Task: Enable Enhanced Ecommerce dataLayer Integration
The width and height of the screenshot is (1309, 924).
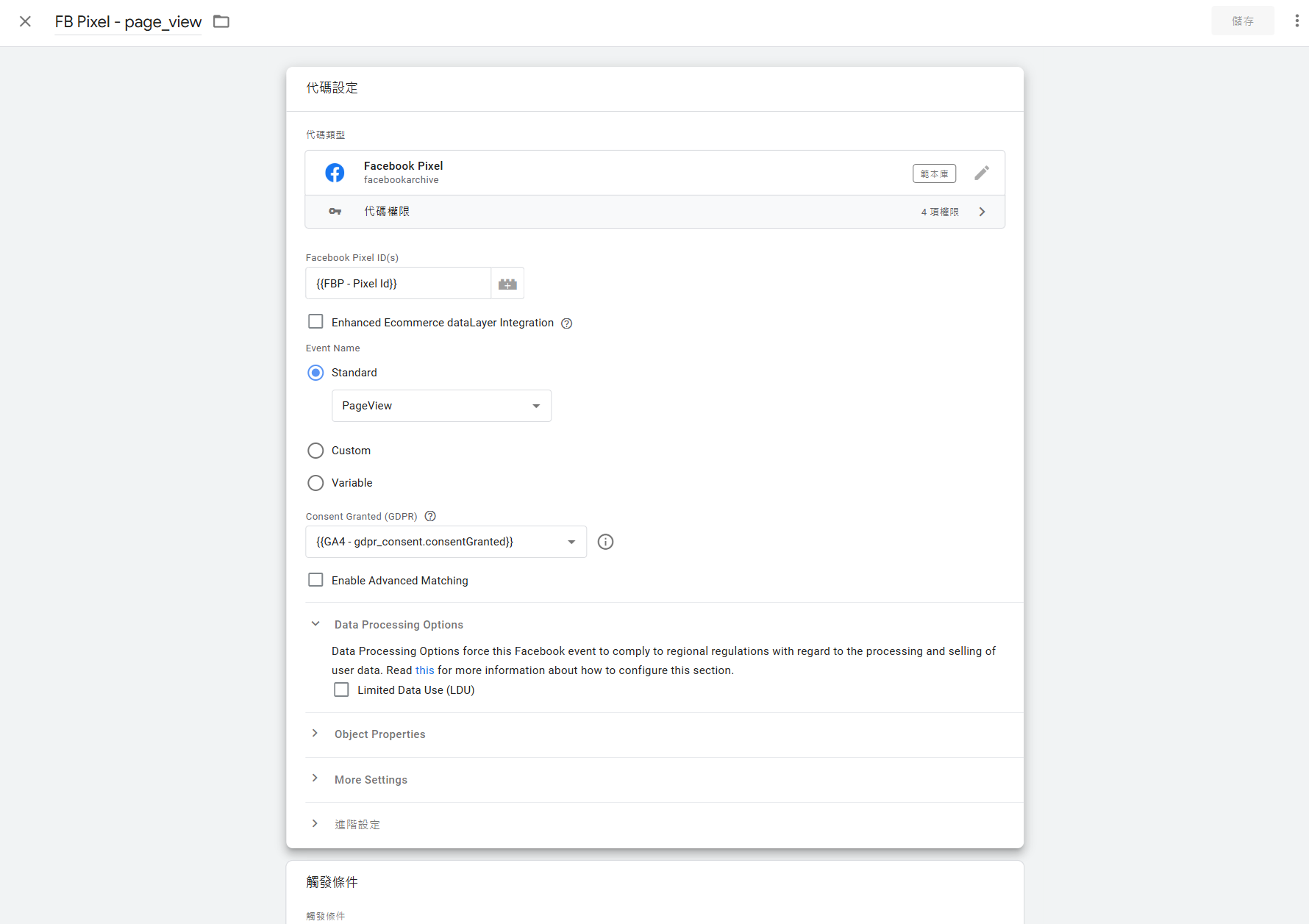Action: tap(315, 321)
